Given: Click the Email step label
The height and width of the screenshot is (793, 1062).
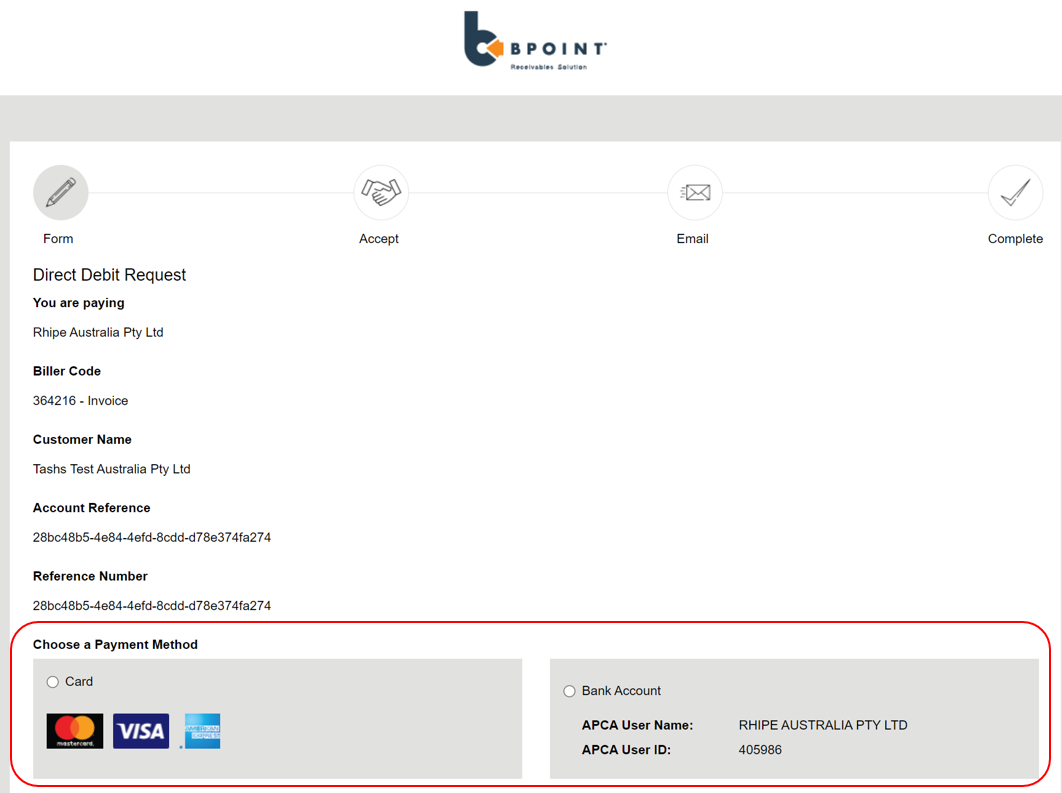Looking at the screenshot, I should click(x=693, y=238).
